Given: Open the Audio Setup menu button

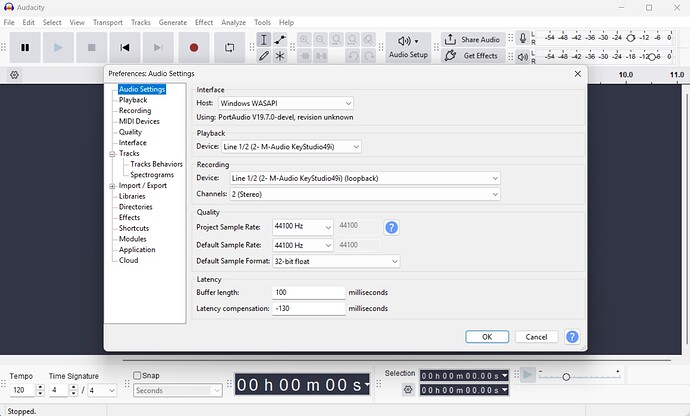Looking at the screenshot, I should point(408,48).
